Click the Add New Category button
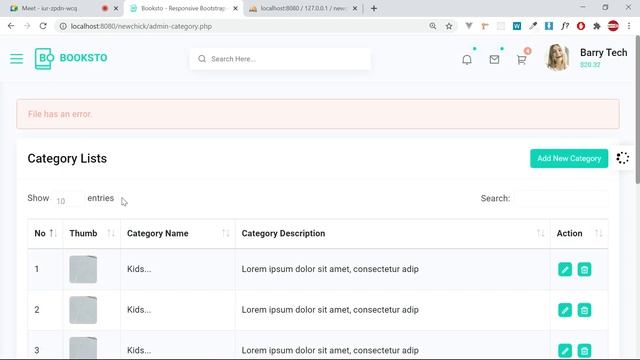 pos(569,158)
